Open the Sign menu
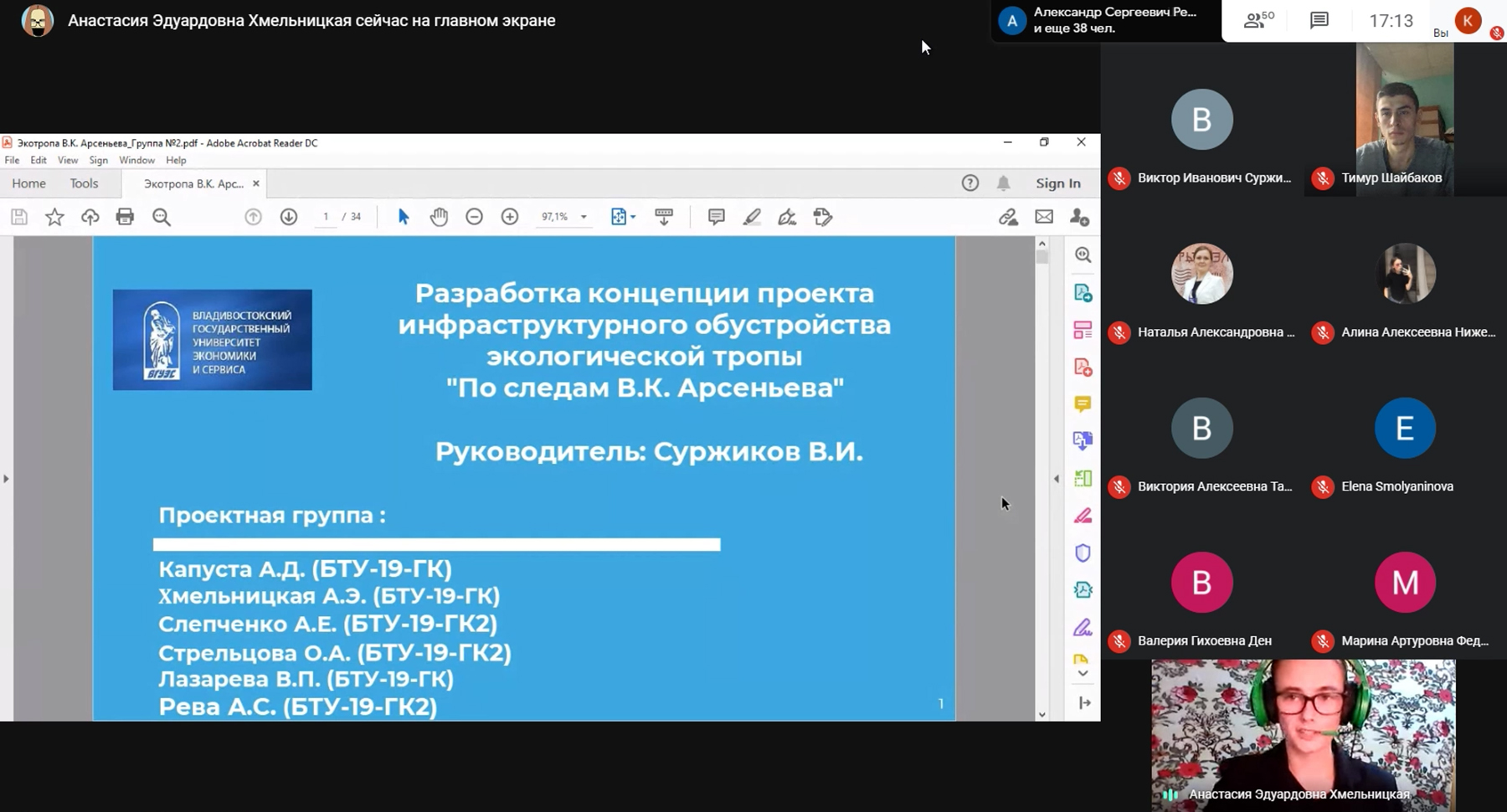 [99, 160]
